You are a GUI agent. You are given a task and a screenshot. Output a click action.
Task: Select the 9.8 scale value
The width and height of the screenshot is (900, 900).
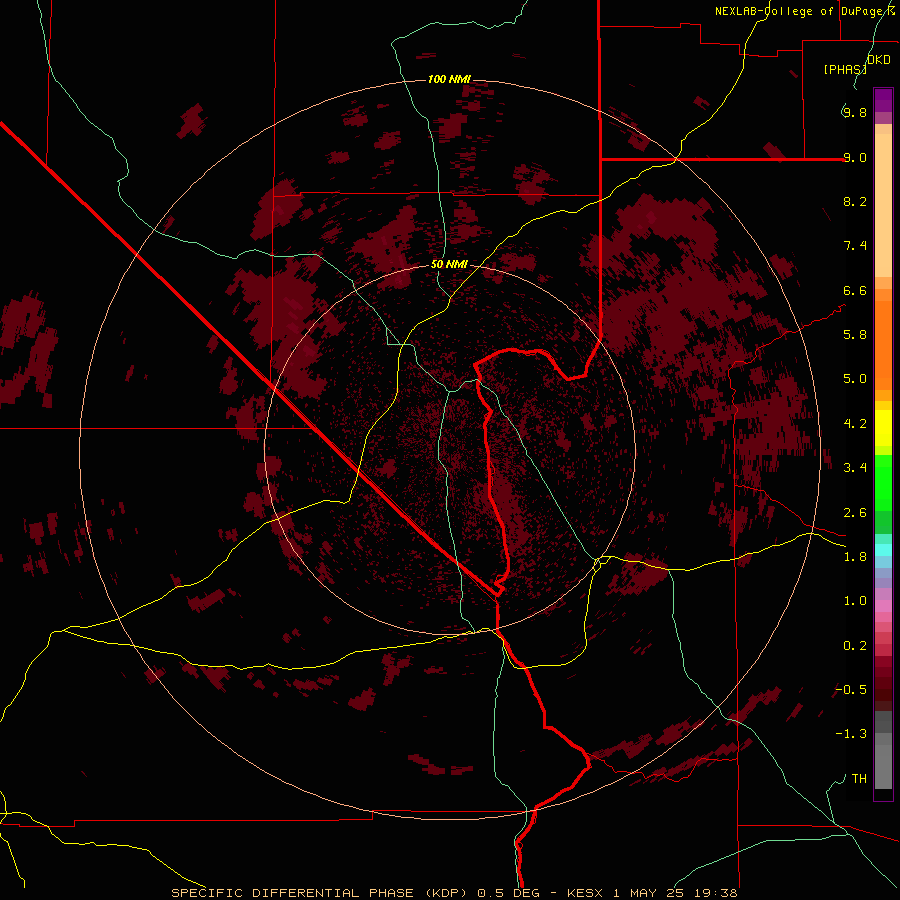(x=855, y=112)
